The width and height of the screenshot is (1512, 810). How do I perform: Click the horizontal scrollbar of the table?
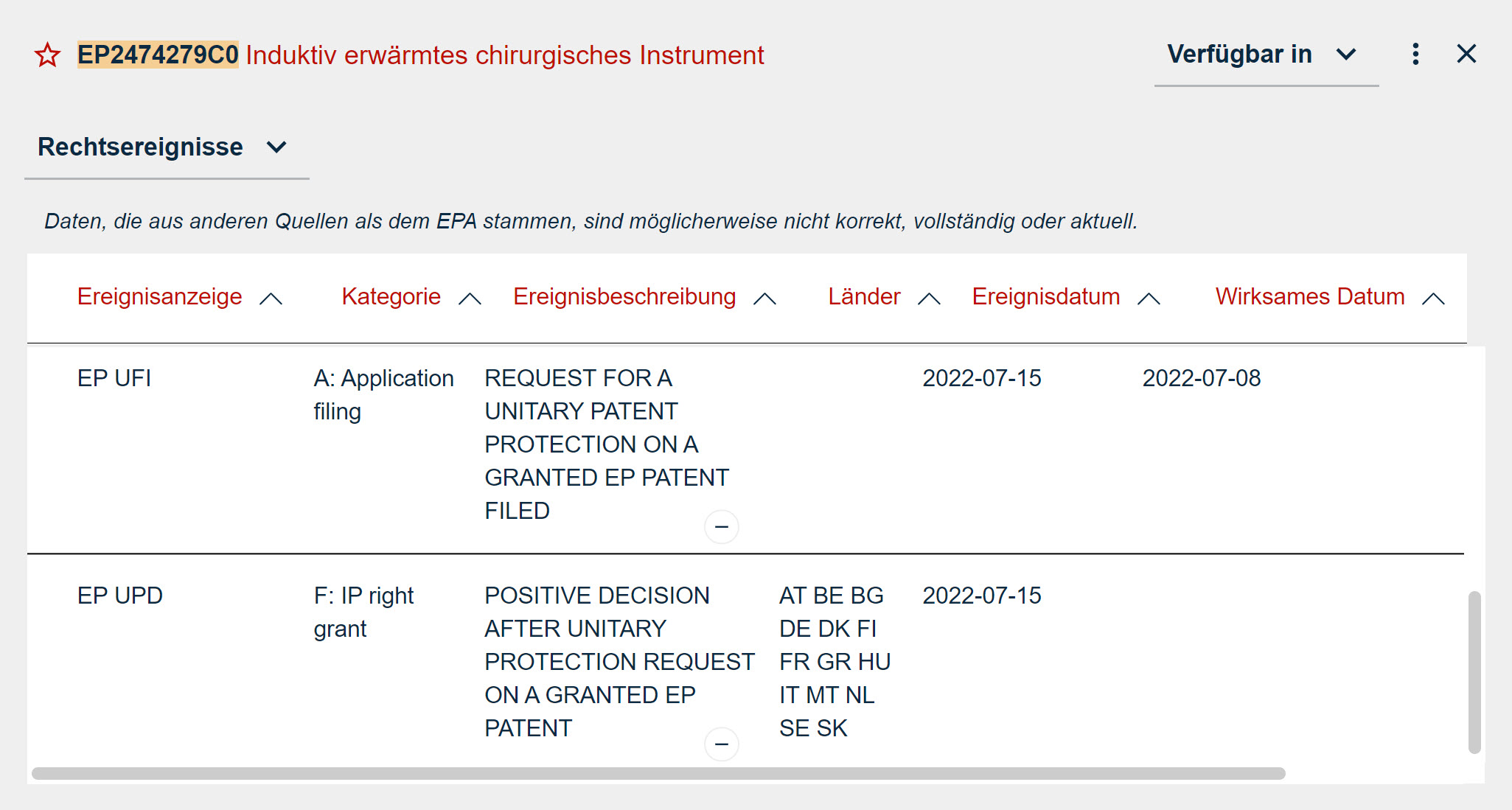pyautogui.click(x=658, y=773)
